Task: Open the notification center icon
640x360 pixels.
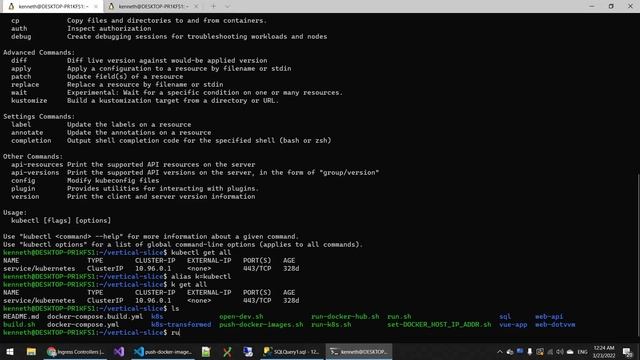Action: (627, 352)
